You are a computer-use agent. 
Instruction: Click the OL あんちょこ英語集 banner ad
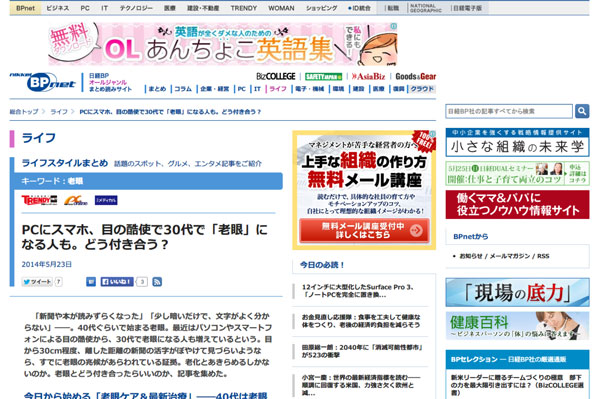(x=223, y=44)
